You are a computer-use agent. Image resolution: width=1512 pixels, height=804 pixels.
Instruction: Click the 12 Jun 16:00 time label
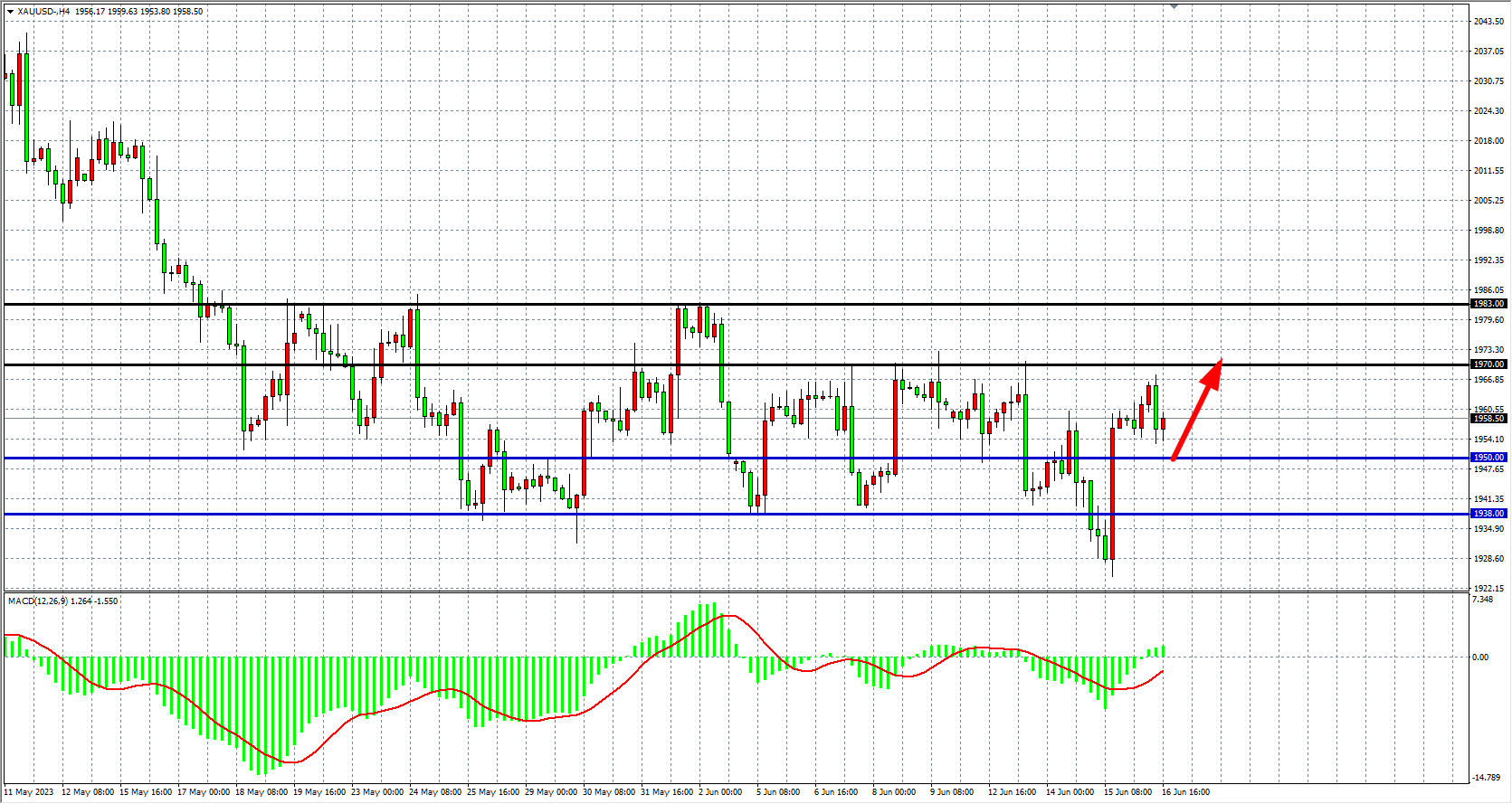(1012, 792)
